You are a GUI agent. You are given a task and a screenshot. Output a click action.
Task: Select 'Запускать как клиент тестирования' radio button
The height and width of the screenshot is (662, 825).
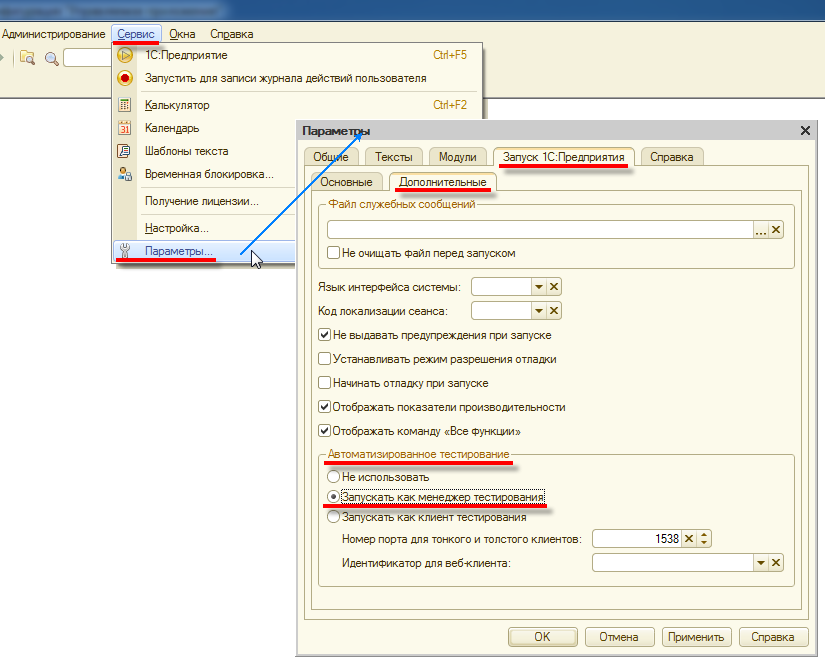334,517
